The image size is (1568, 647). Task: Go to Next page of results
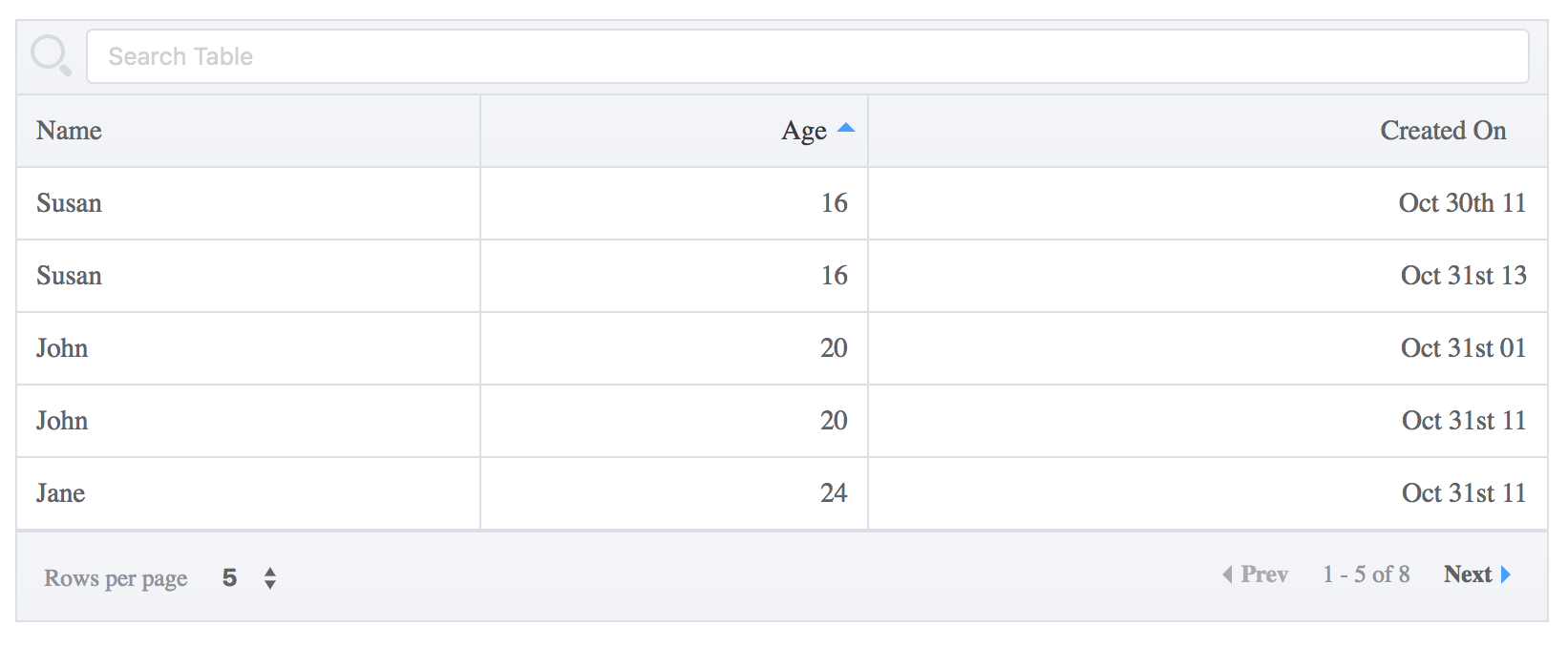[1467, 574]
